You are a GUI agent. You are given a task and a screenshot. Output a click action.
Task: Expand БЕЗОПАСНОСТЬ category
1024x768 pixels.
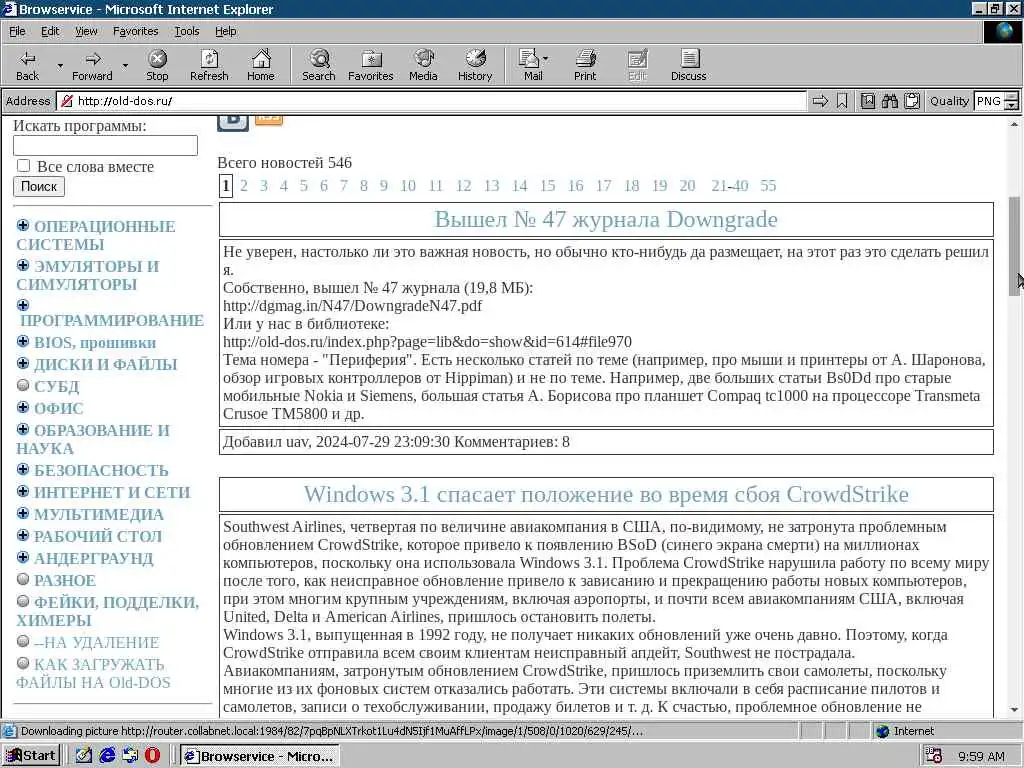(x=23, y=470)
